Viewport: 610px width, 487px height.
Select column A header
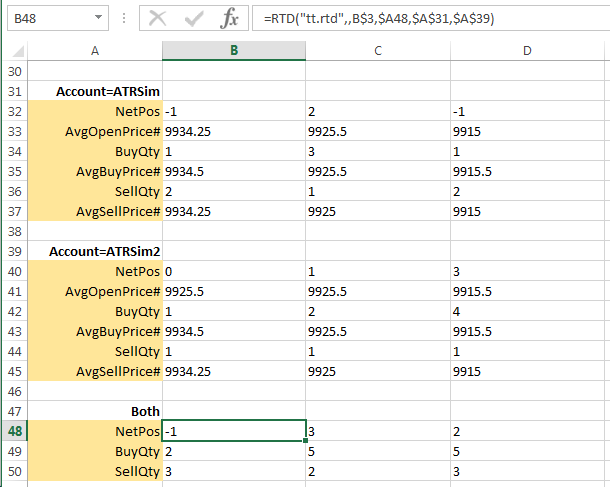tap(95, 51)
